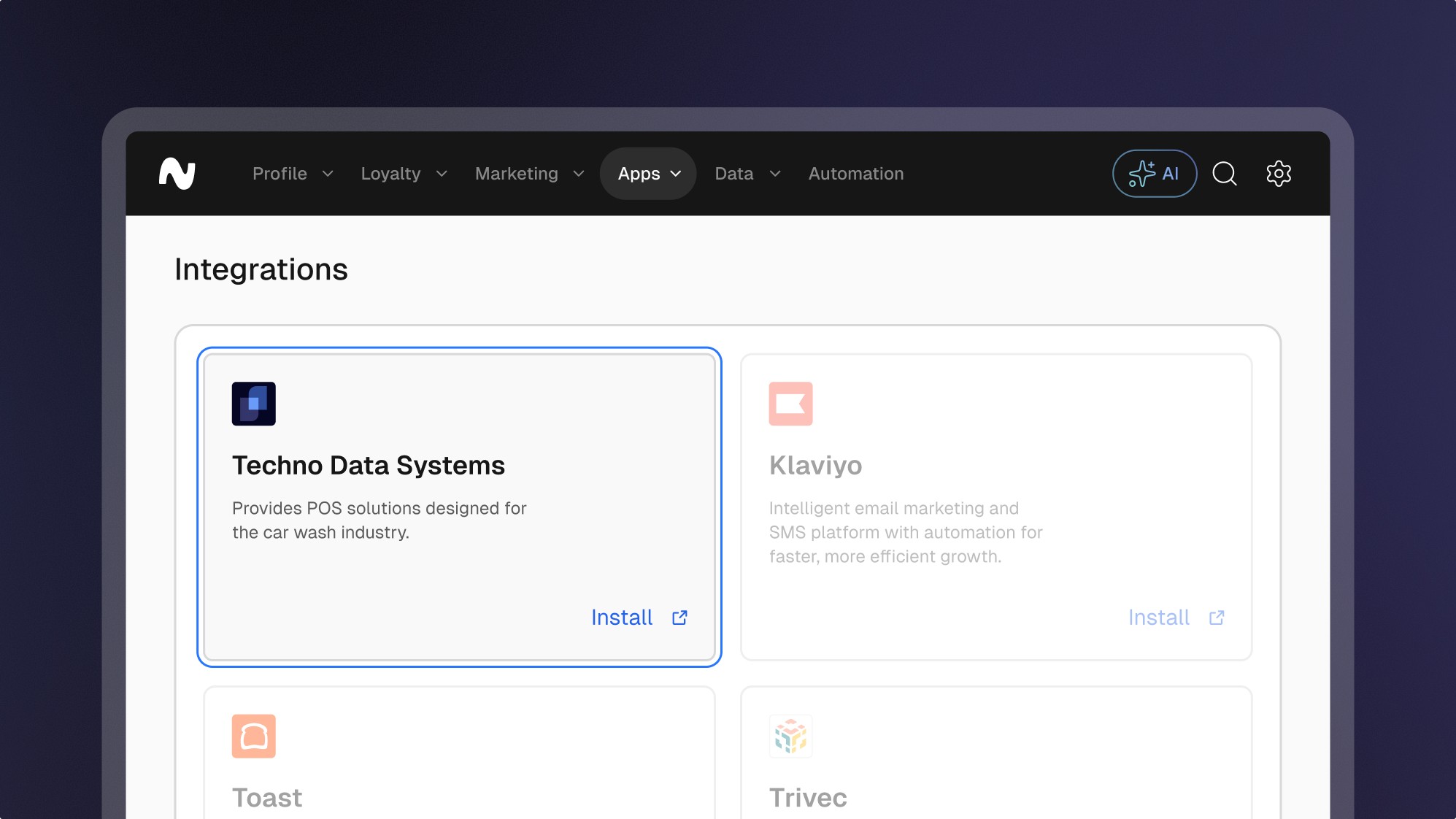This screenshot has width=1456, height=819.
Task: Expand the Loyalty dropdown menu
Action: pos(404,174)
